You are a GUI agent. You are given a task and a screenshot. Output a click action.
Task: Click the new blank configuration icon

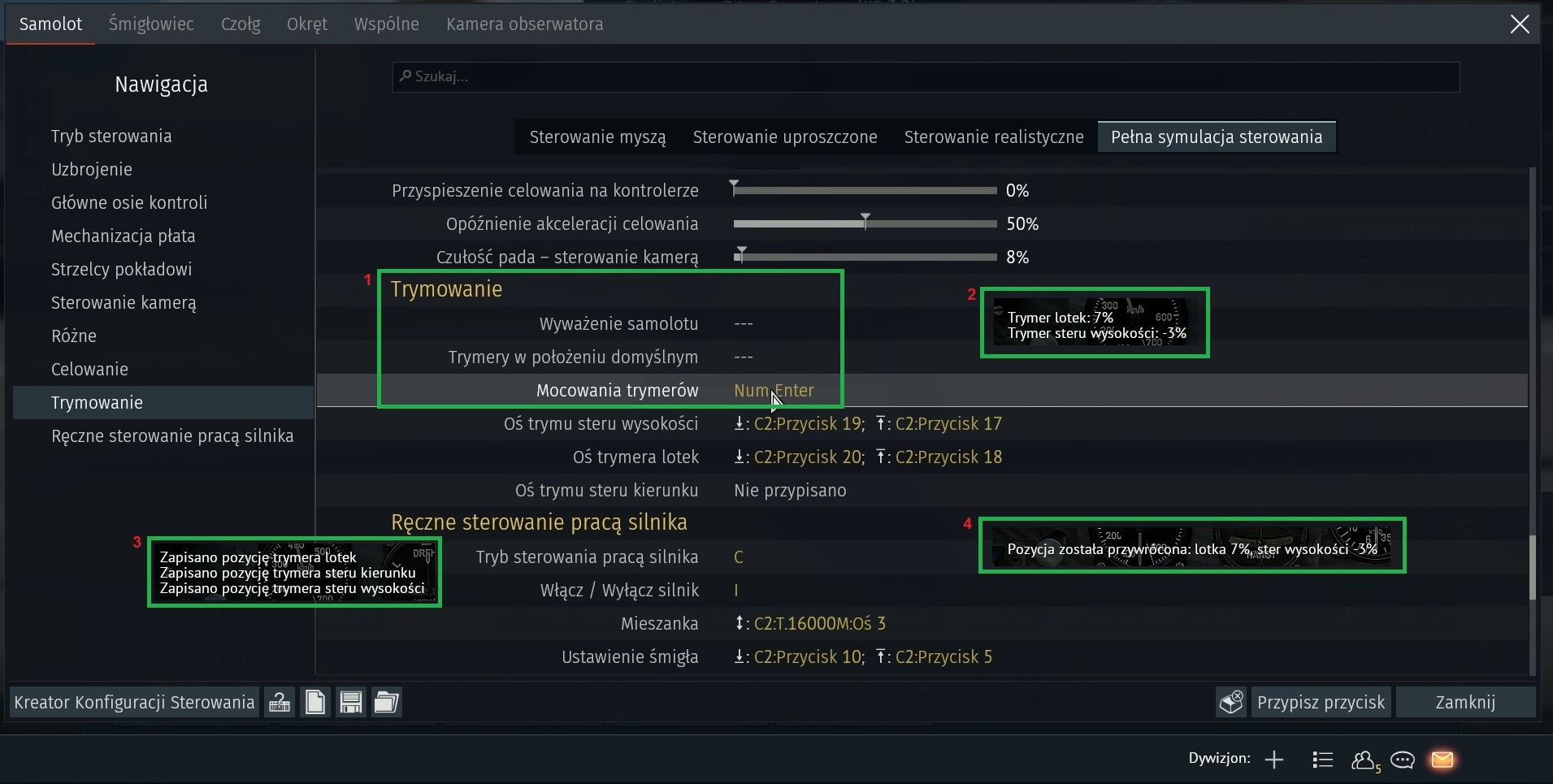315,702
